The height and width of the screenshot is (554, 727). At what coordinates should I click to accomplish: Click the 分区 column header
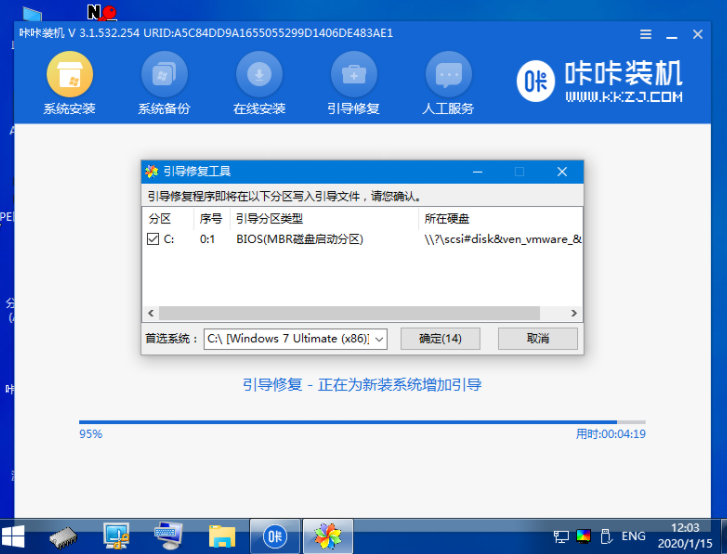pyautogui.click(x=160, y=219)
